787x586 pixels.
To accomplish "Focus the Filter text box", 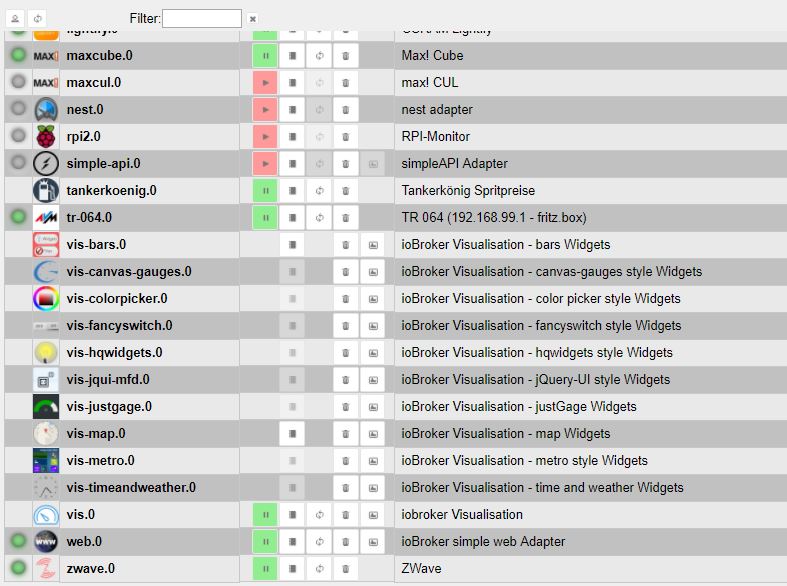I will click(201, 19).
